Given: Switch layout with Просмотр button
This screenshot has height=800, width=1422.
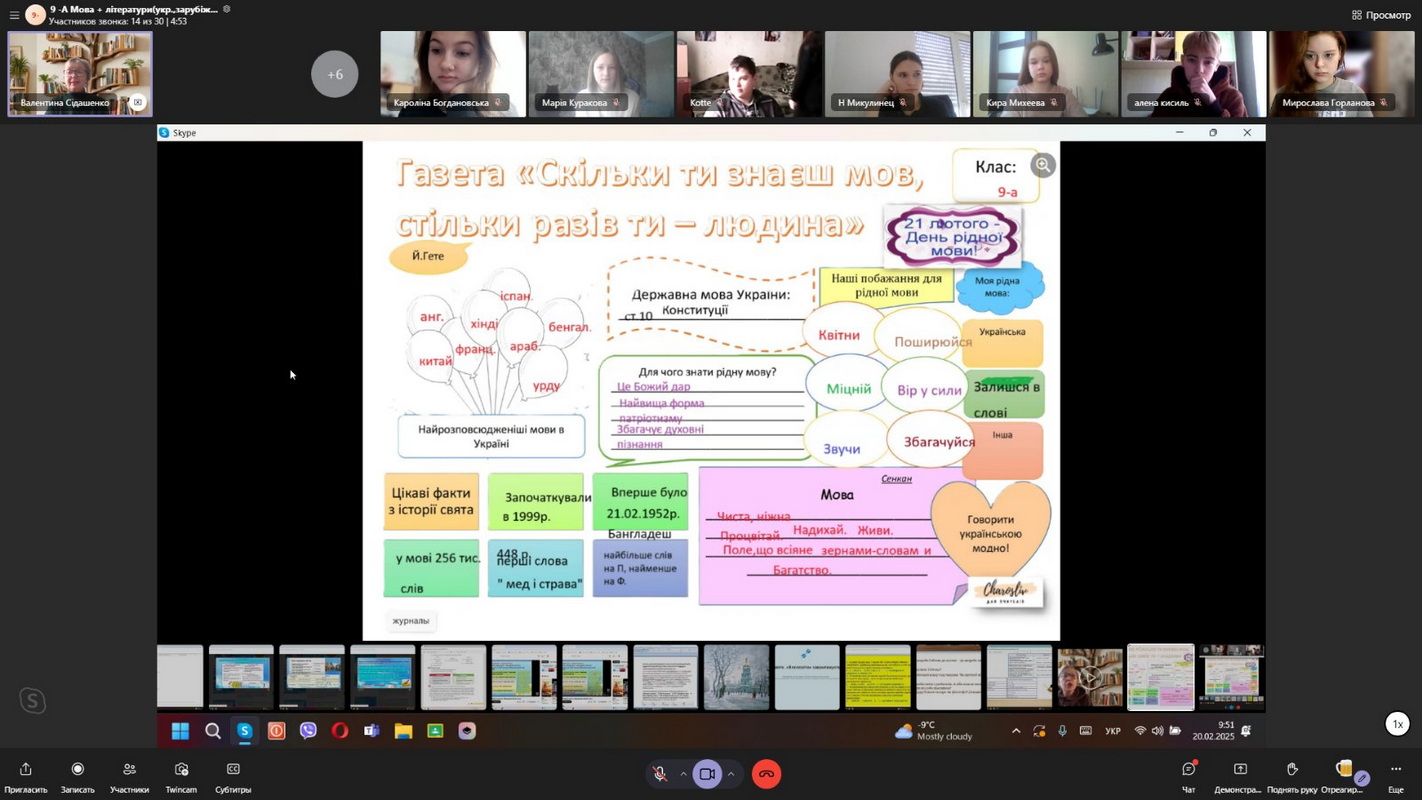Looking at the screenshot, I should 1381,15.
